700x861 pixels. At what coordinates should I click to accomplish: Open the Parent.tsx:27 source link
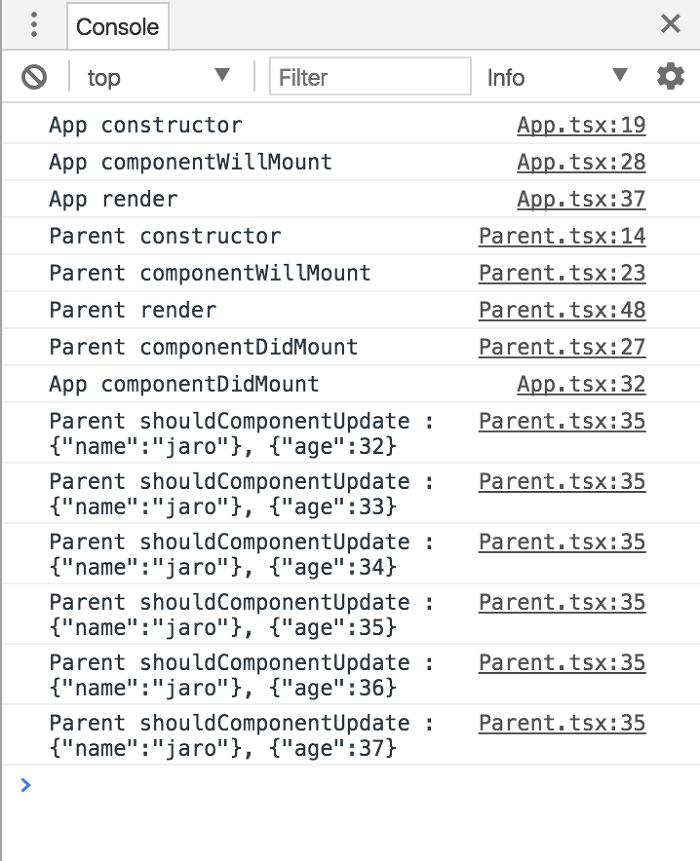(x=562, y=347)
